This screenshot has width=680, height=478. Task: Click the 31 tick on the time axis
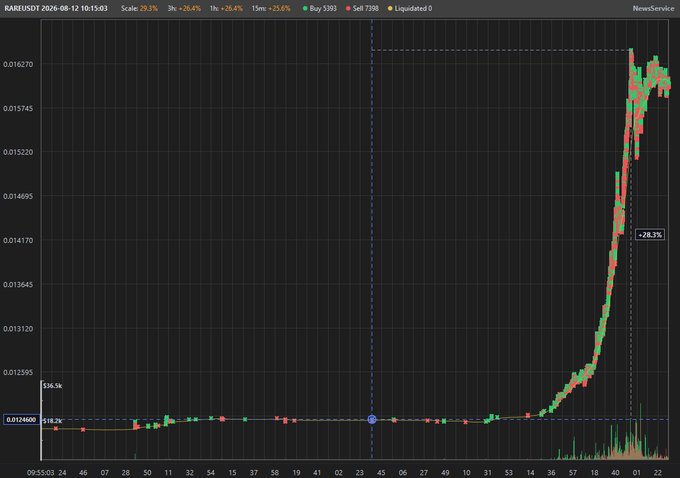pyautogui.click(x=487, y=472)
